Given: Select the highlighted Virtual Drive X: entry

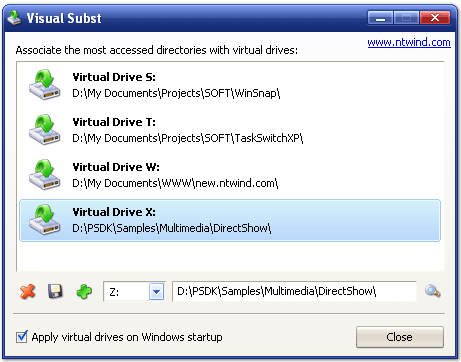Looking at the screenshot, I should (x=230, y=220).
